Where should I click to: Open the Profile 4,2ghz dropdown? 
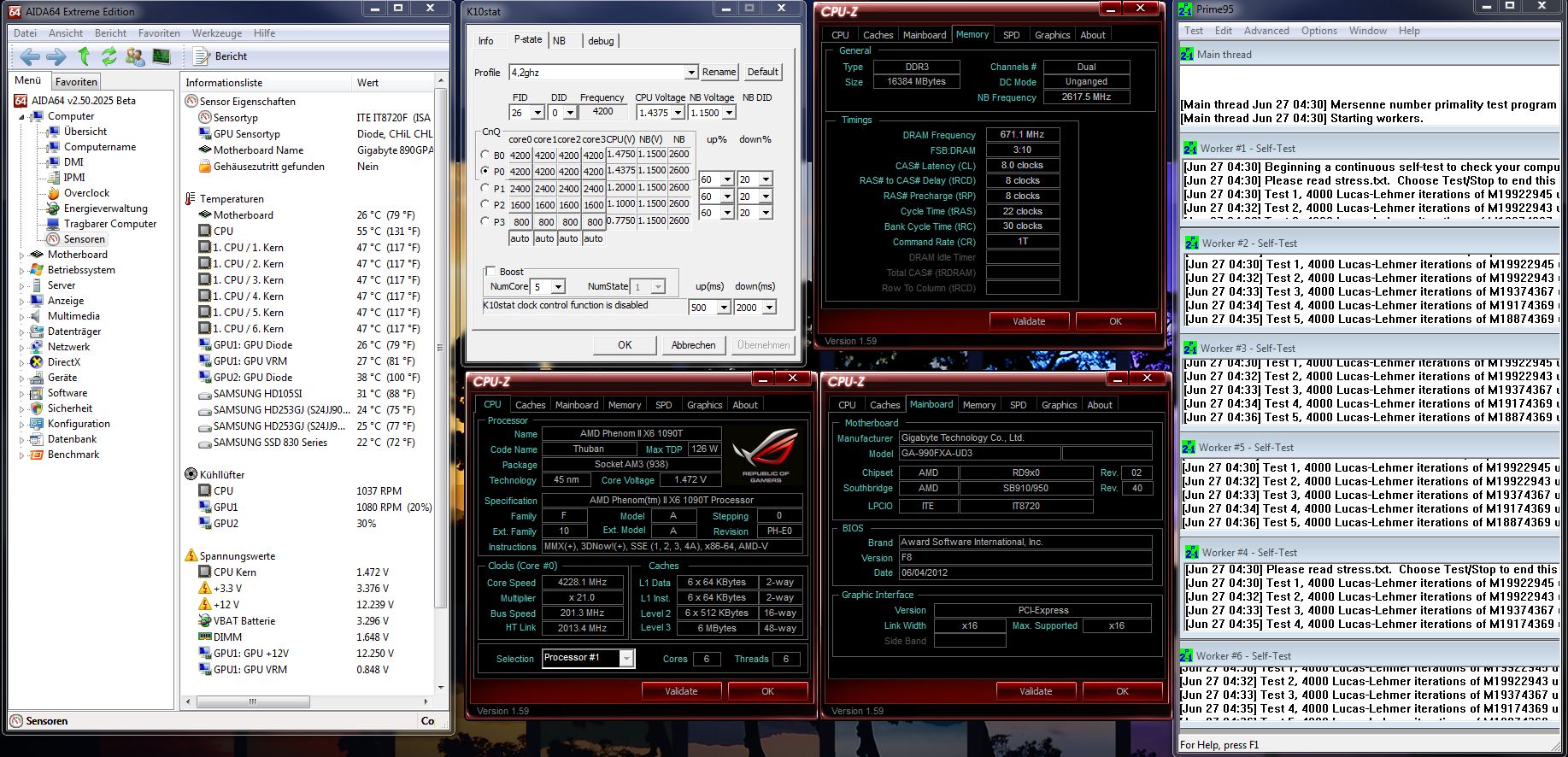(x=691, y=73)
